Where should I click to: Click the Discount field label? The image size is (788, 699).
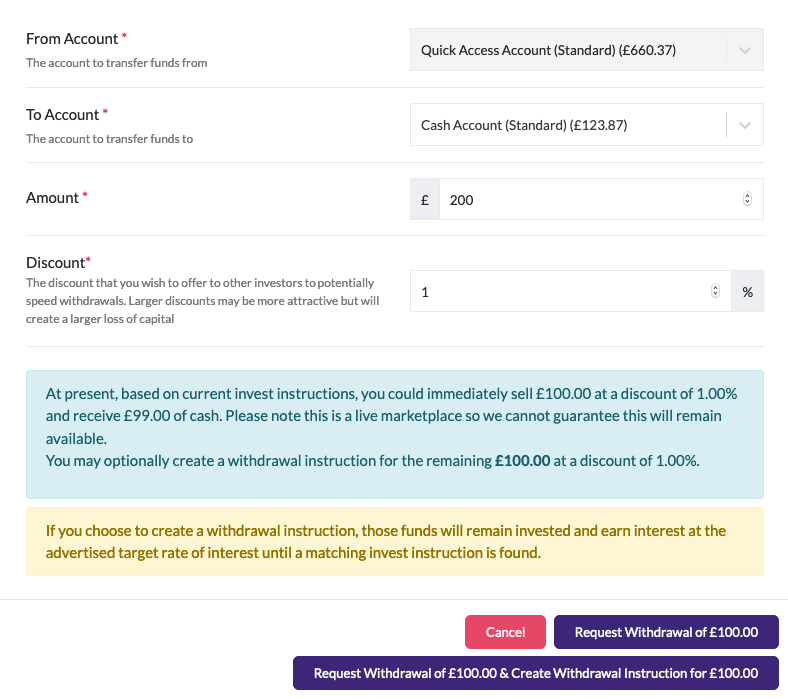[x=56, y=262]
